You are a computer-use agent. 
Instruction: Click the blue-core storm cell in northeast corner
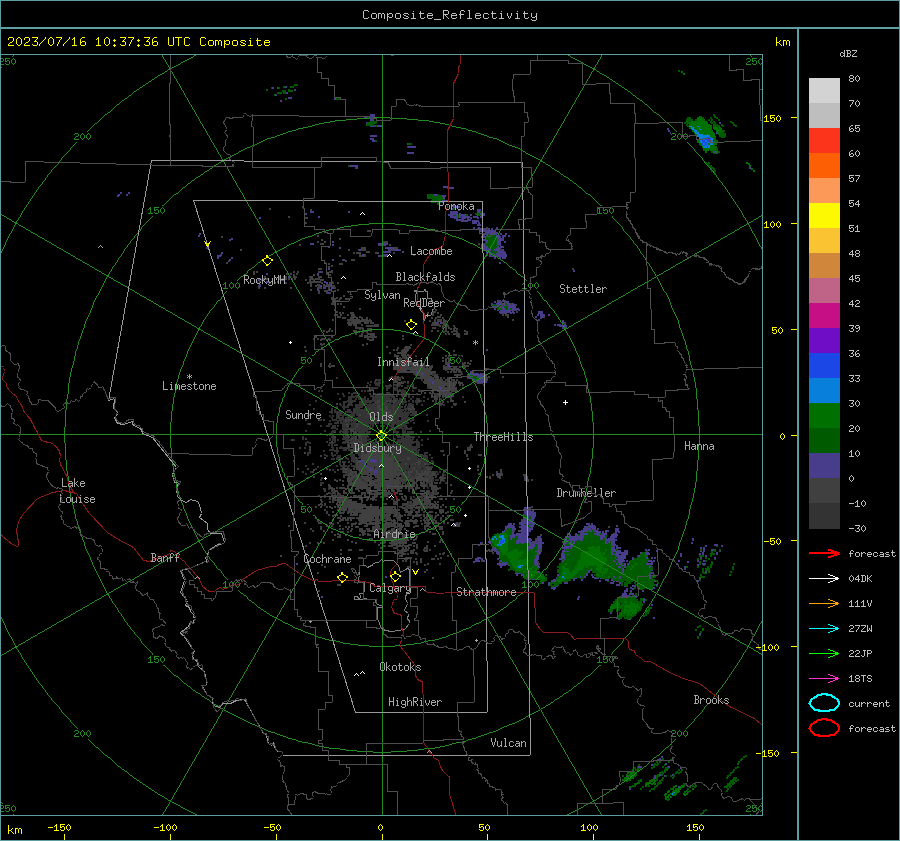click(704, 137)
